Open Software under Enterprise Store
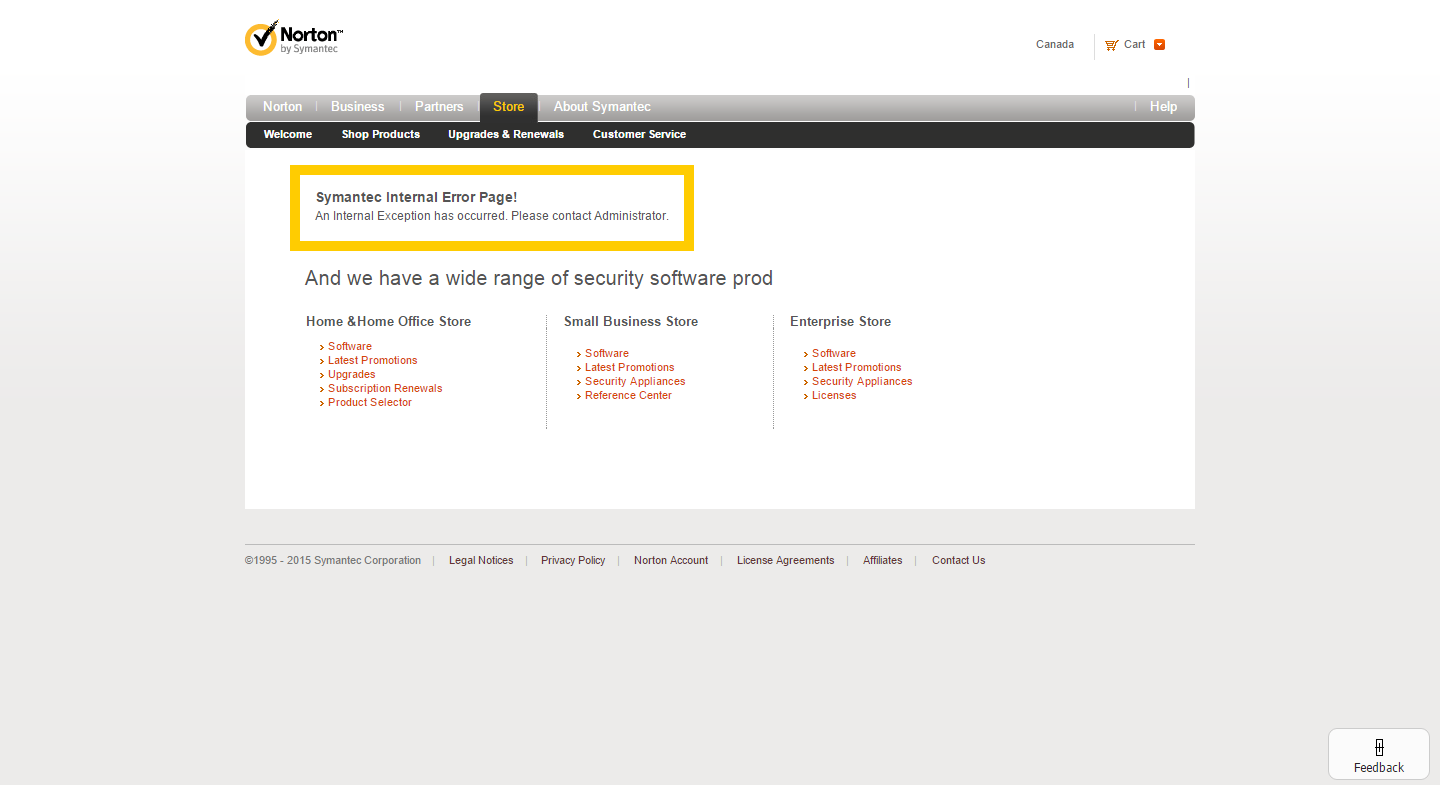Screen dimensions: 1440x785 tap(834, 353)
